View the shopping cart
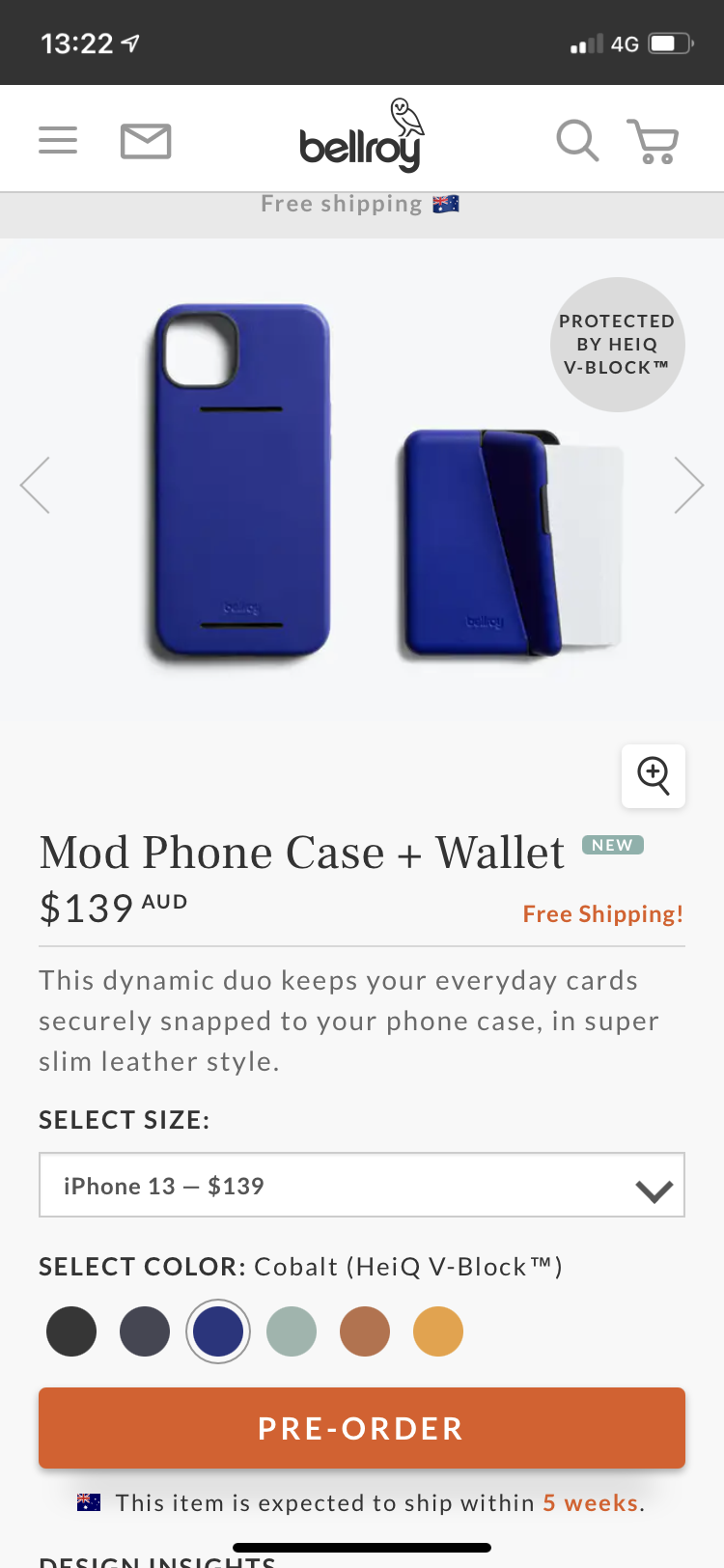Viewport: 724px width, 1568px height. click(654, 141)
